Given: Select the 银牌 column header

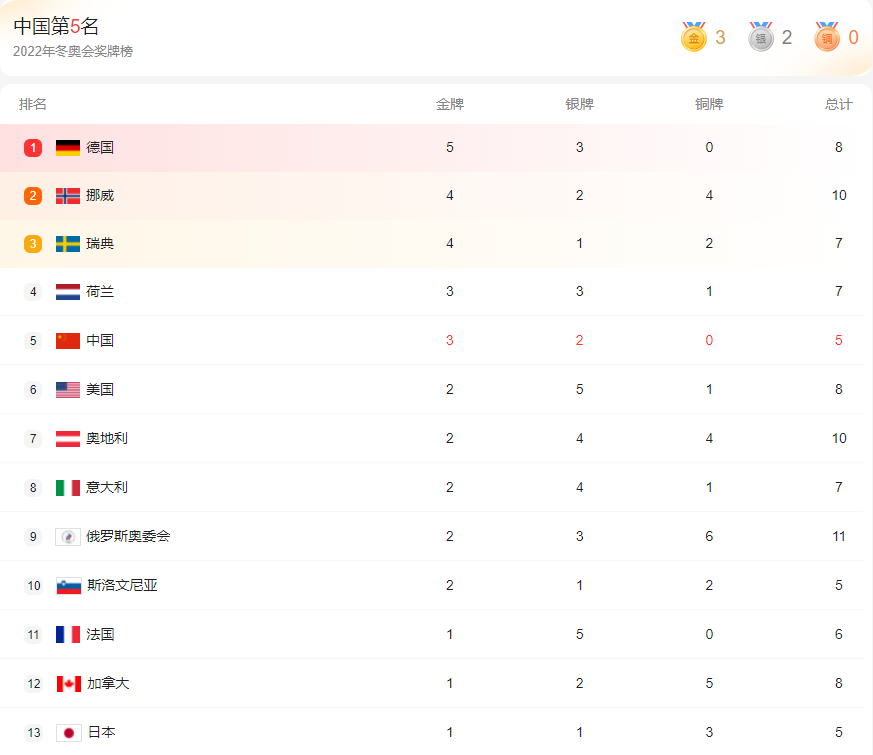Looking at the screenshot, I should pyautogui.click(x=580, y=104).
